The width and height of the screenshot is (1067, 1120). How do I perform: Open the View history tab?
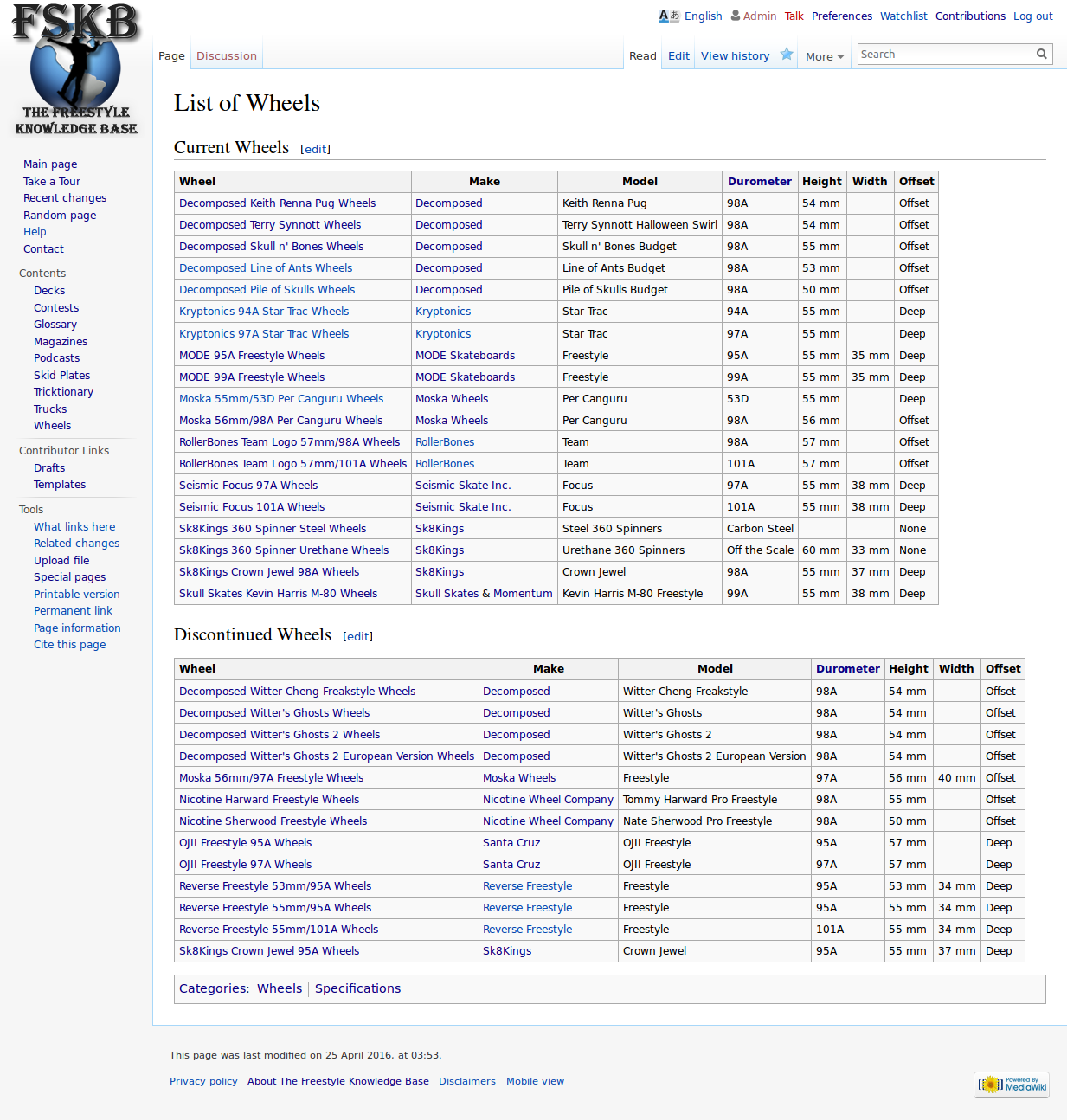(x=735, y=56)
